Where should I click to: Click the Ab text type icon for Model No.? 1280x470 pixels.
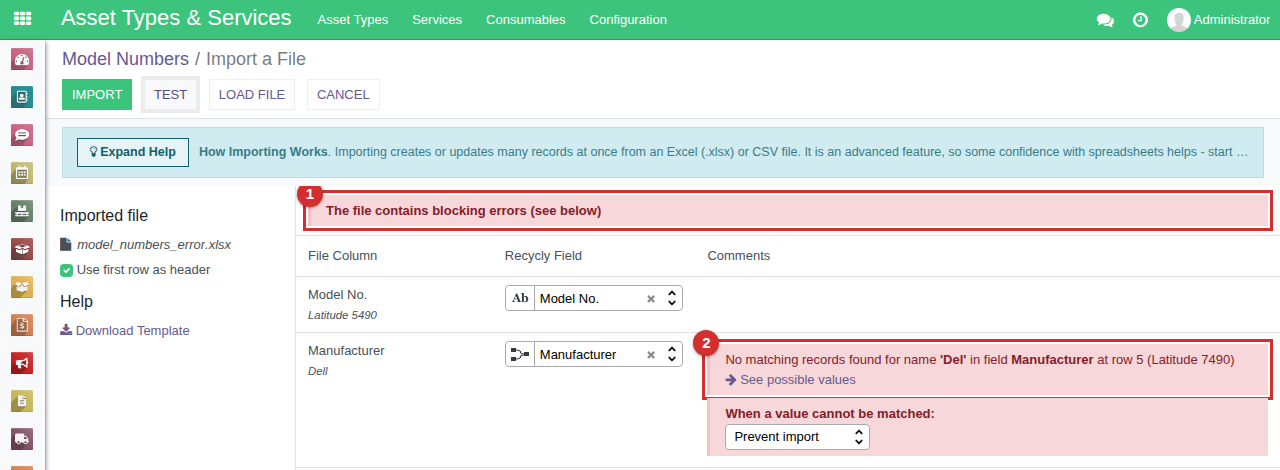(520, 298)
